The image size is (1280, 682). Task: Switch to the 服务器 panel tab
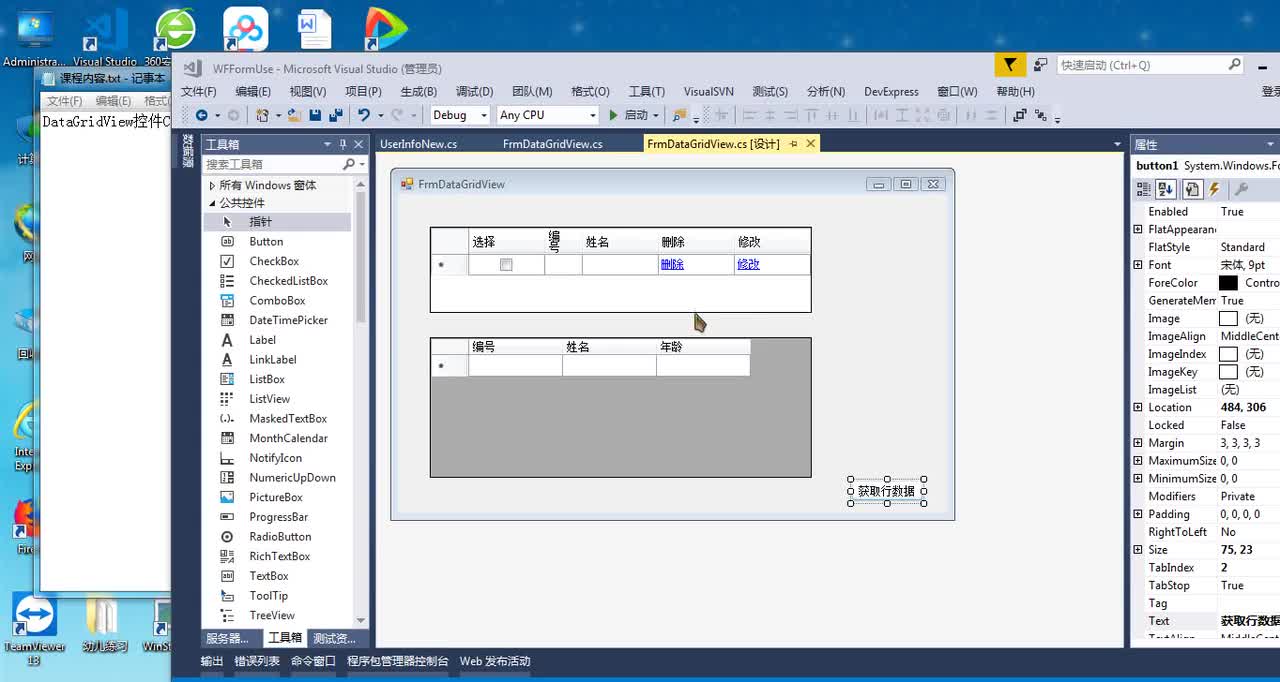pyautogui.click(x=228, y=638)
